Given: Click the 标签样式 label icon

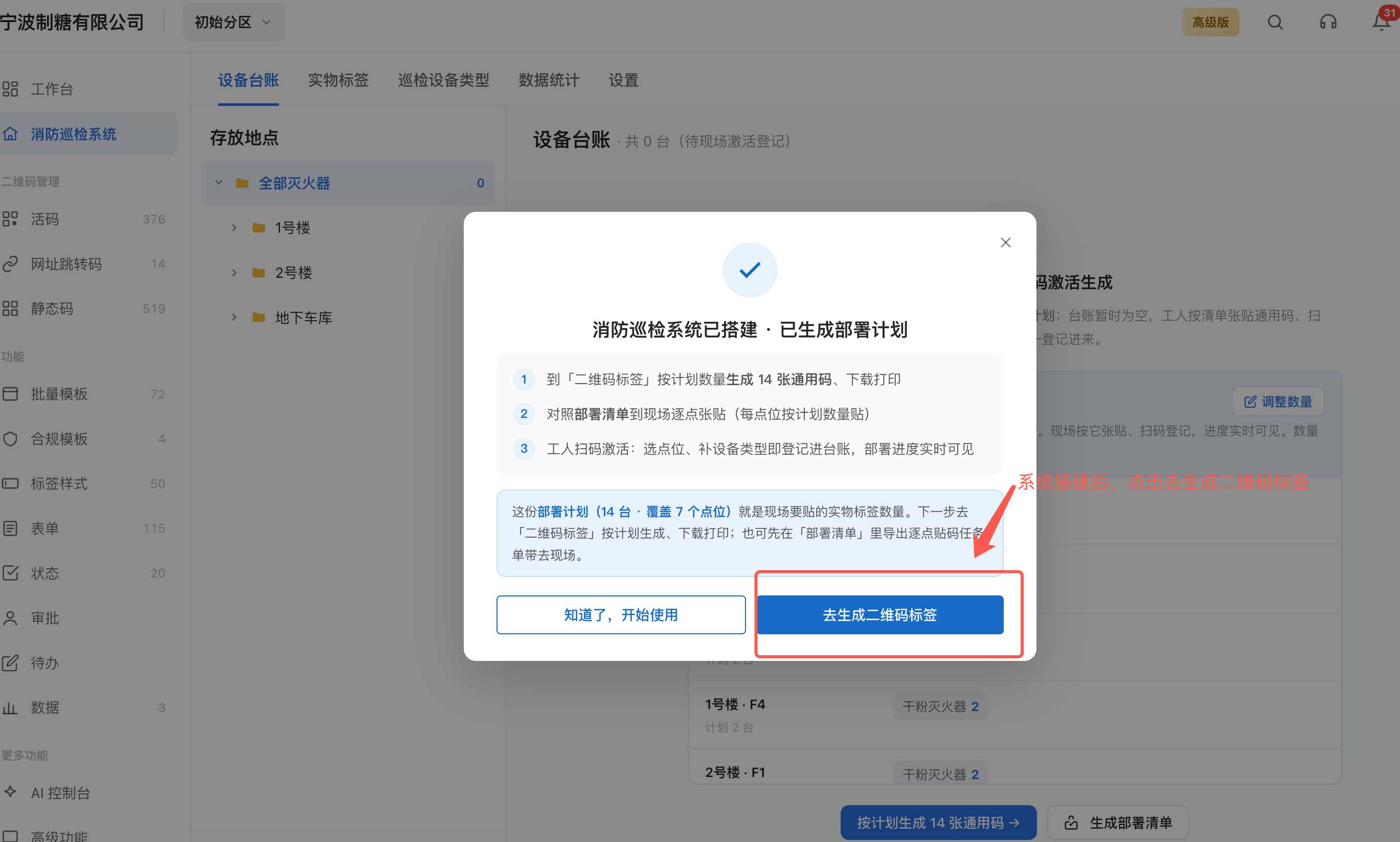Looking at the screenshot, I should click(x=10, y=483).
